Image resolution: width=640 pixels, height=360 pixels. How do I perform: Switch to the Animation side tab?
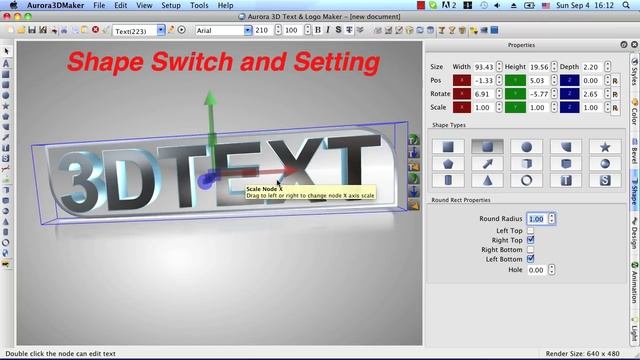tap(635, 282)
